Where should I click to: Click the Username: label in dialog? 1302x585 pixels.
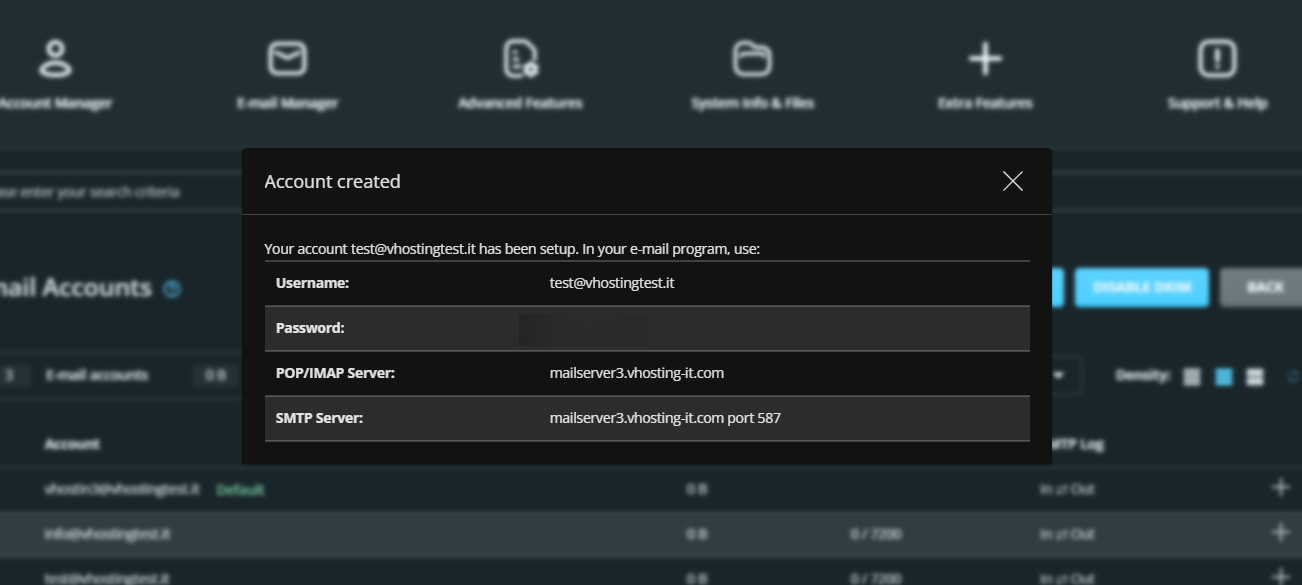point(312,283)
